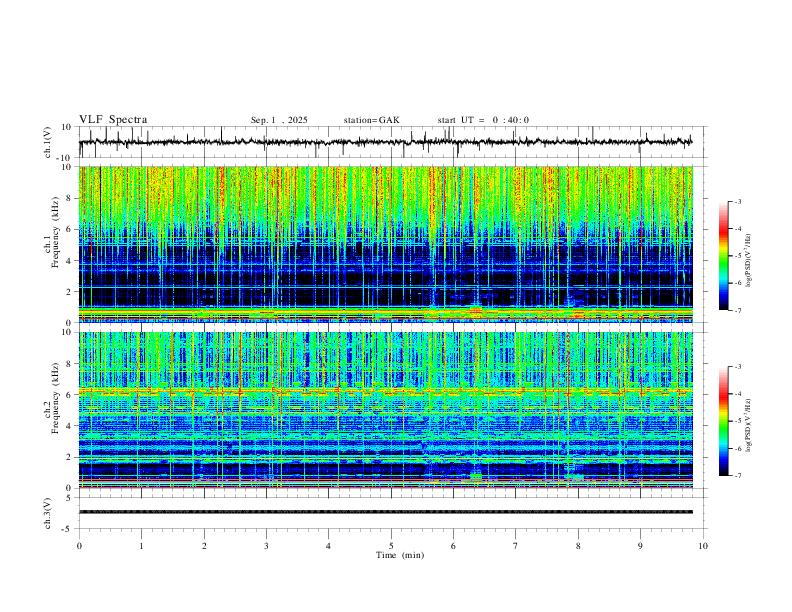Click the ch.2 color scale bar
The width and height of the screenshot is (792, 612).
[724, 421]
